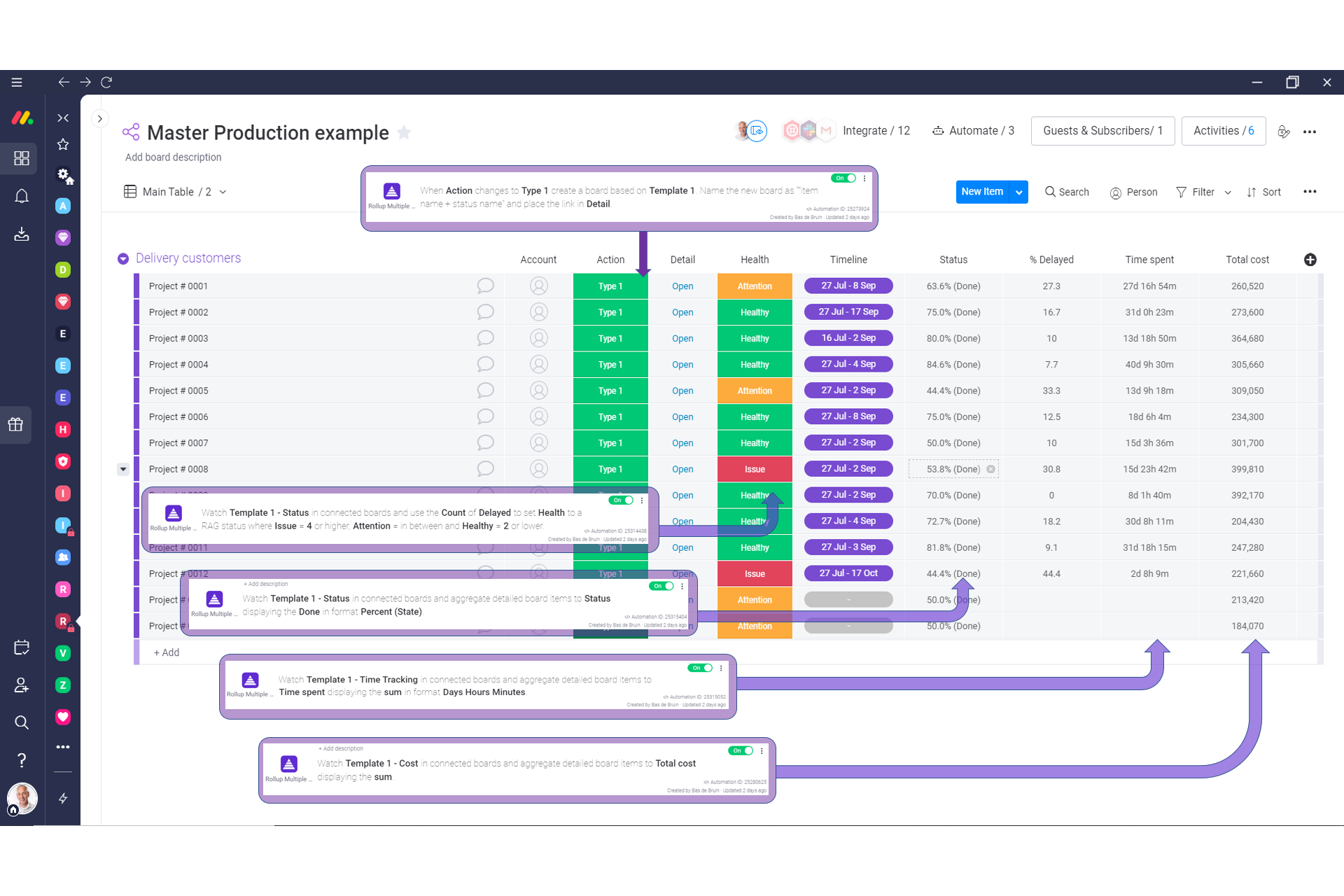Open the notifications bell in the sidebar

click(x=22, y=196)
